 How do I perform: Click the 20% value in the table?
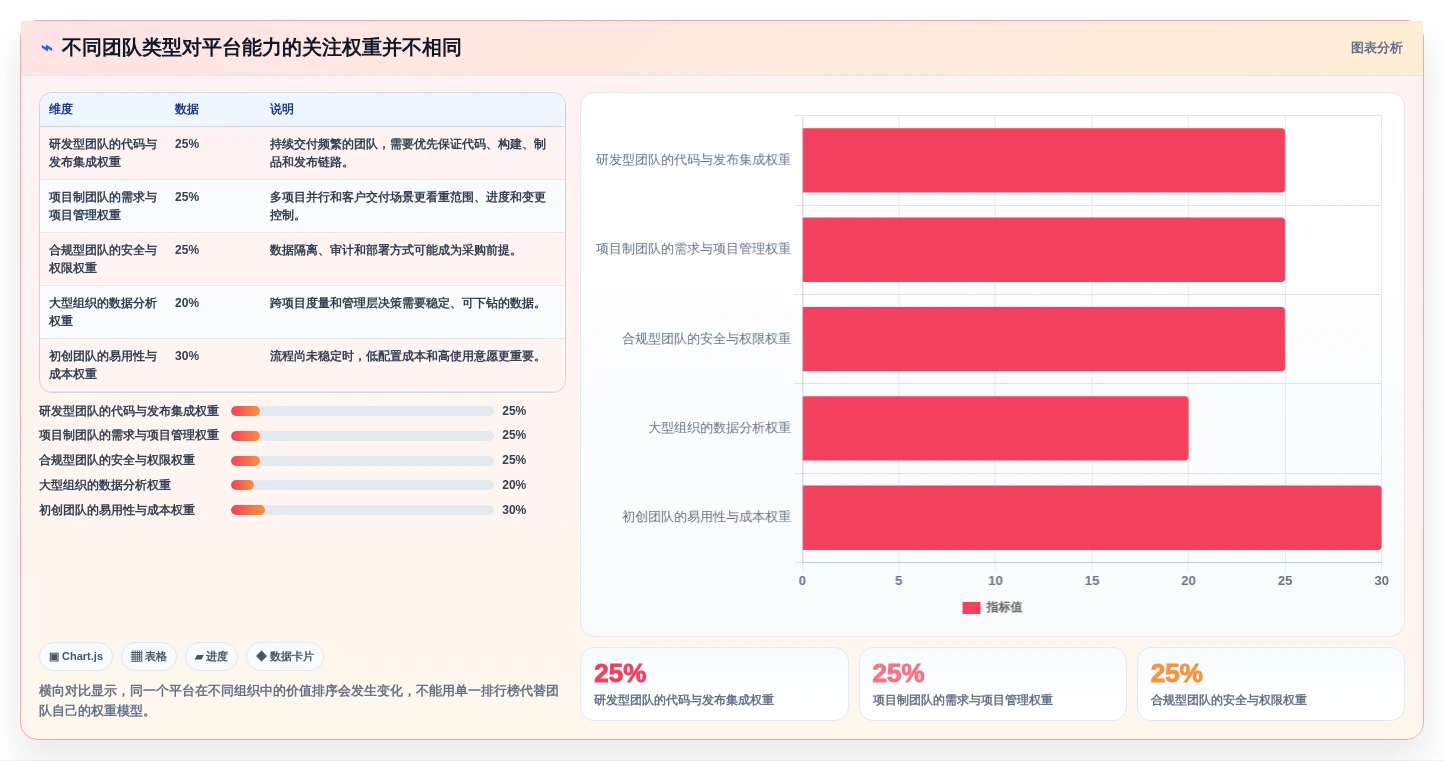(187, 303)
